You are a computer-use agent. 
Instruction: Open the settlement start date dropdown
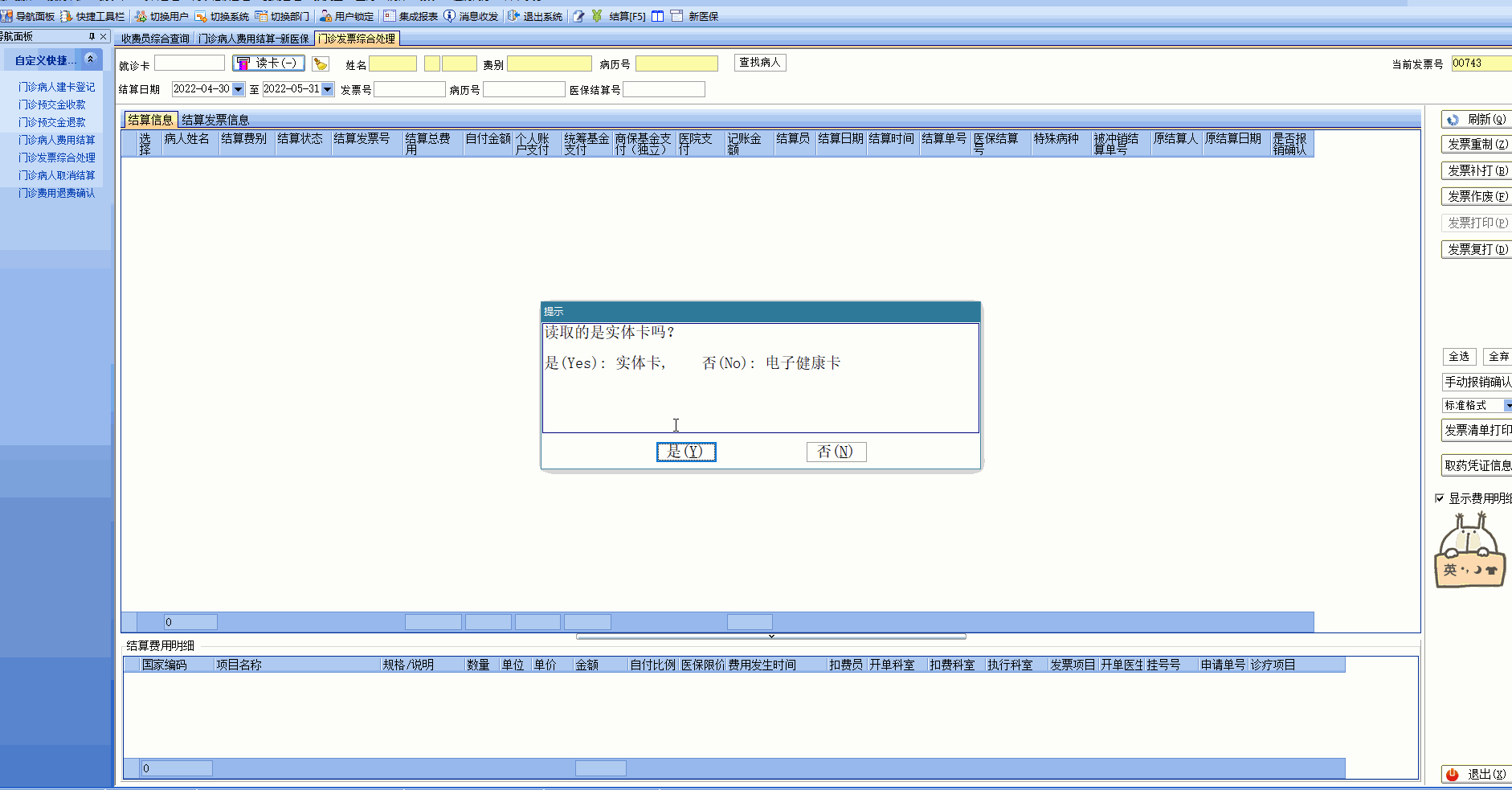pos(238,89)
